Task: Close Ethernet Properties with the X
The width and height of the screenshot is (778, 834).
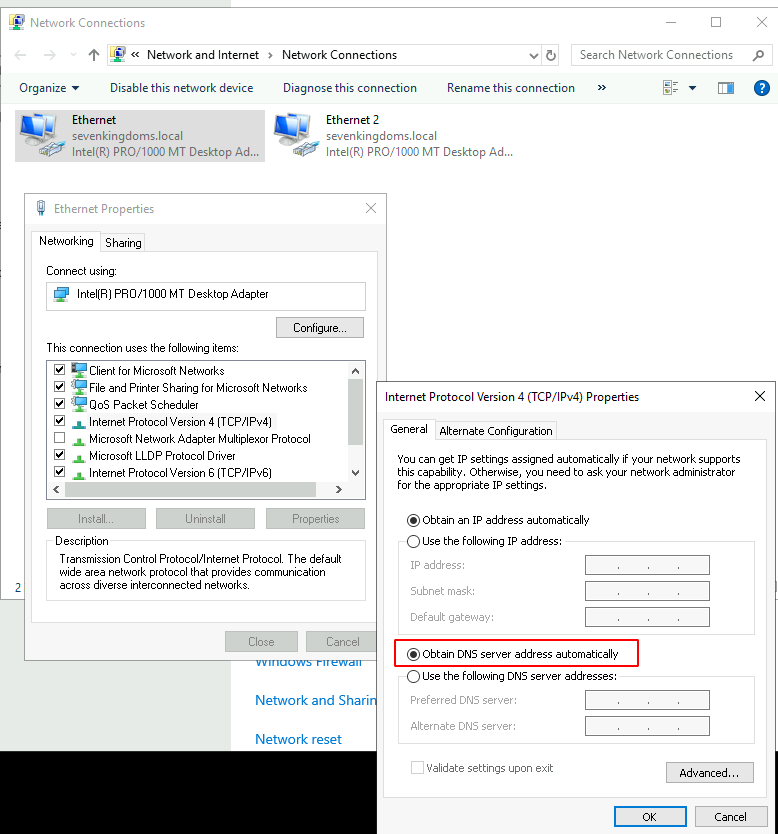Action: (371, 208)
